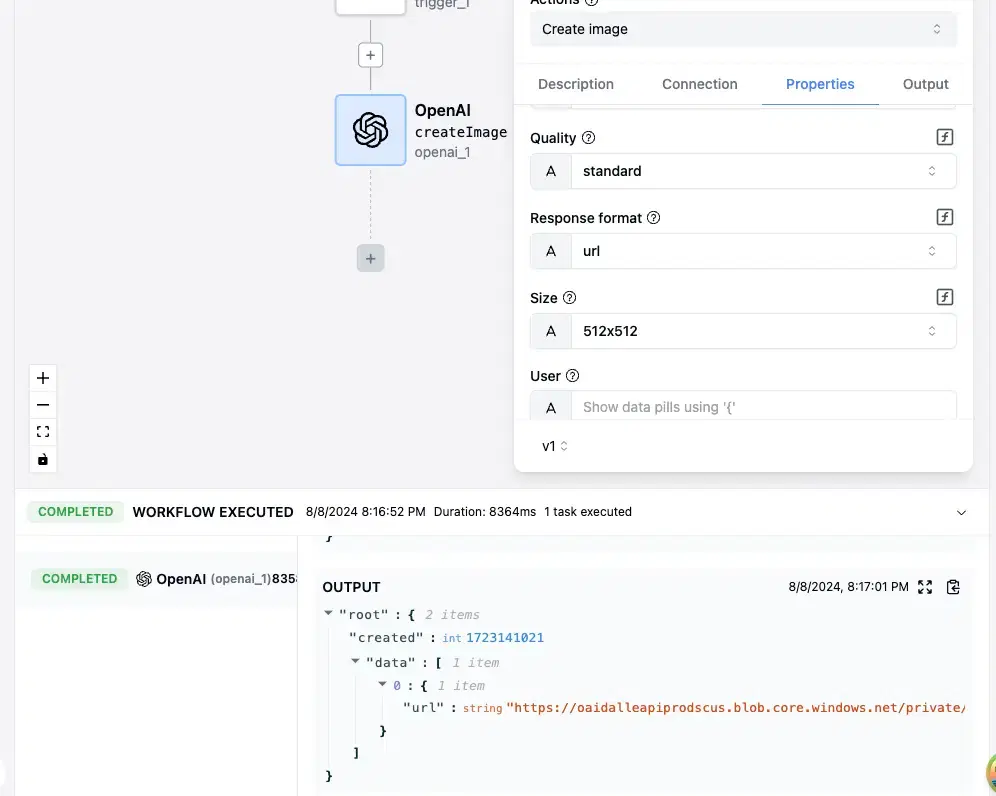The width and height of the screenshot is (996, 796).
Task: Click the formula icon next to Quality
Action: (944, 136)
